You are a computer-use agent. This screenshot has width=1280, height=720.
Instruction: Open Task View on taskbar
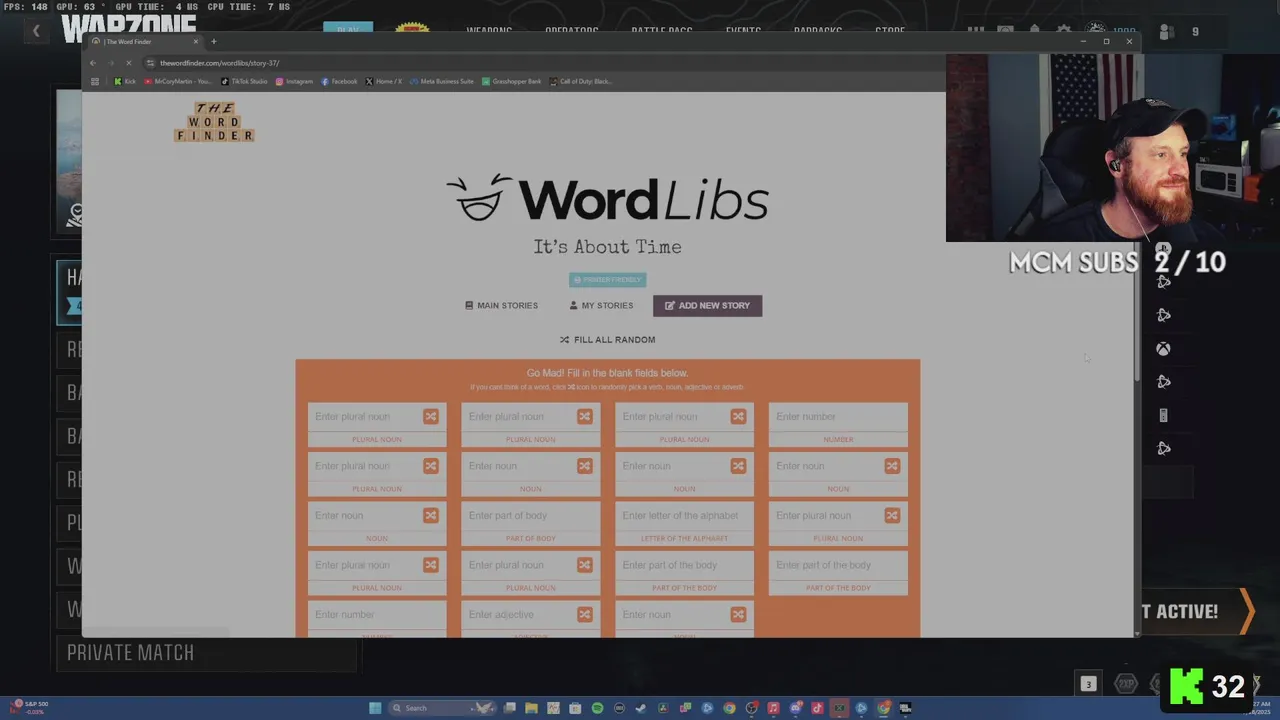pos(510,708)
